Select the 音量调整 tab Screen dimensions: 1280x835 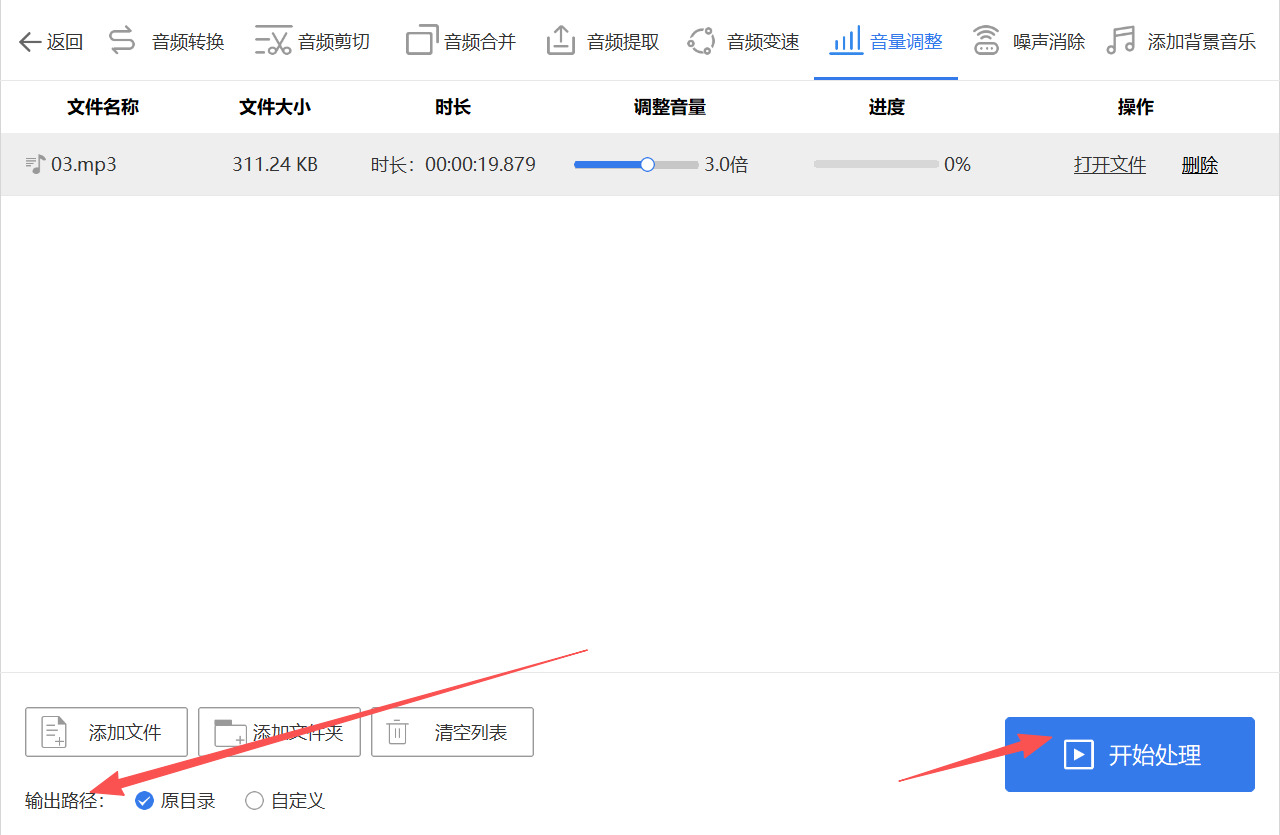click(886, 41)
